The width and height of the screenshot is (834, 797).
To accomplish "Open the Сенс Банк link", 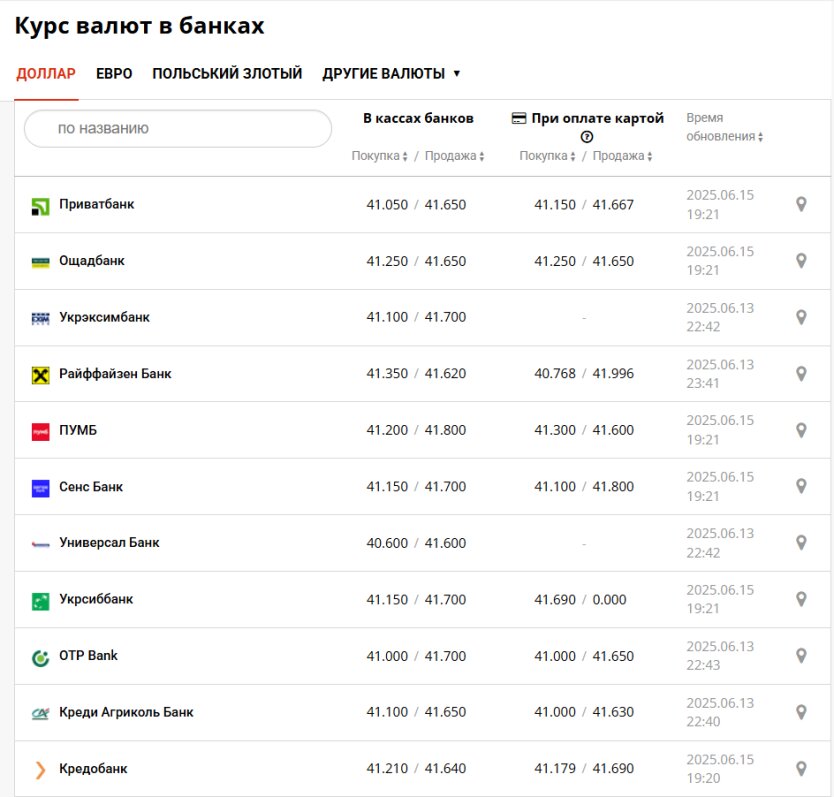I will [91, 486].
